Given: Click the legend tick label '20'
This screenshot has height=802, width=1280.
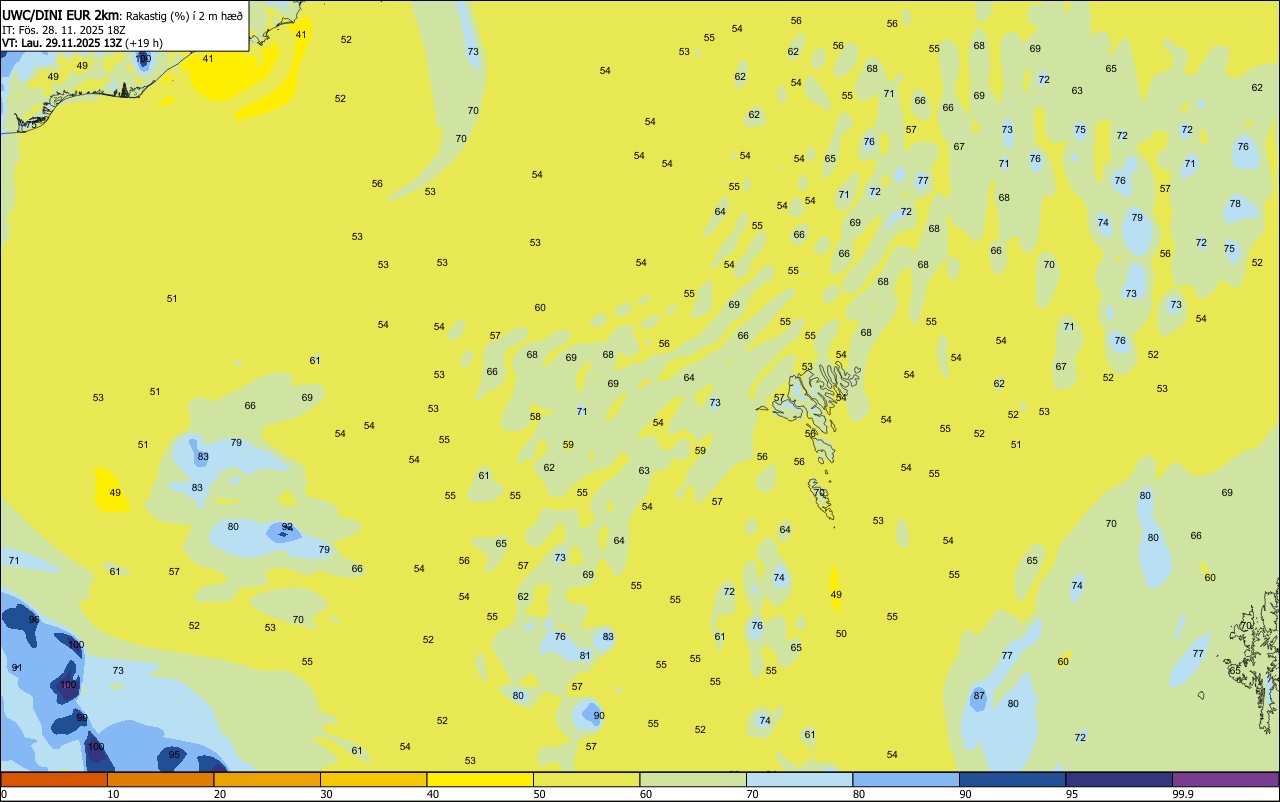Looking at the screenshot, I should 220,794.
